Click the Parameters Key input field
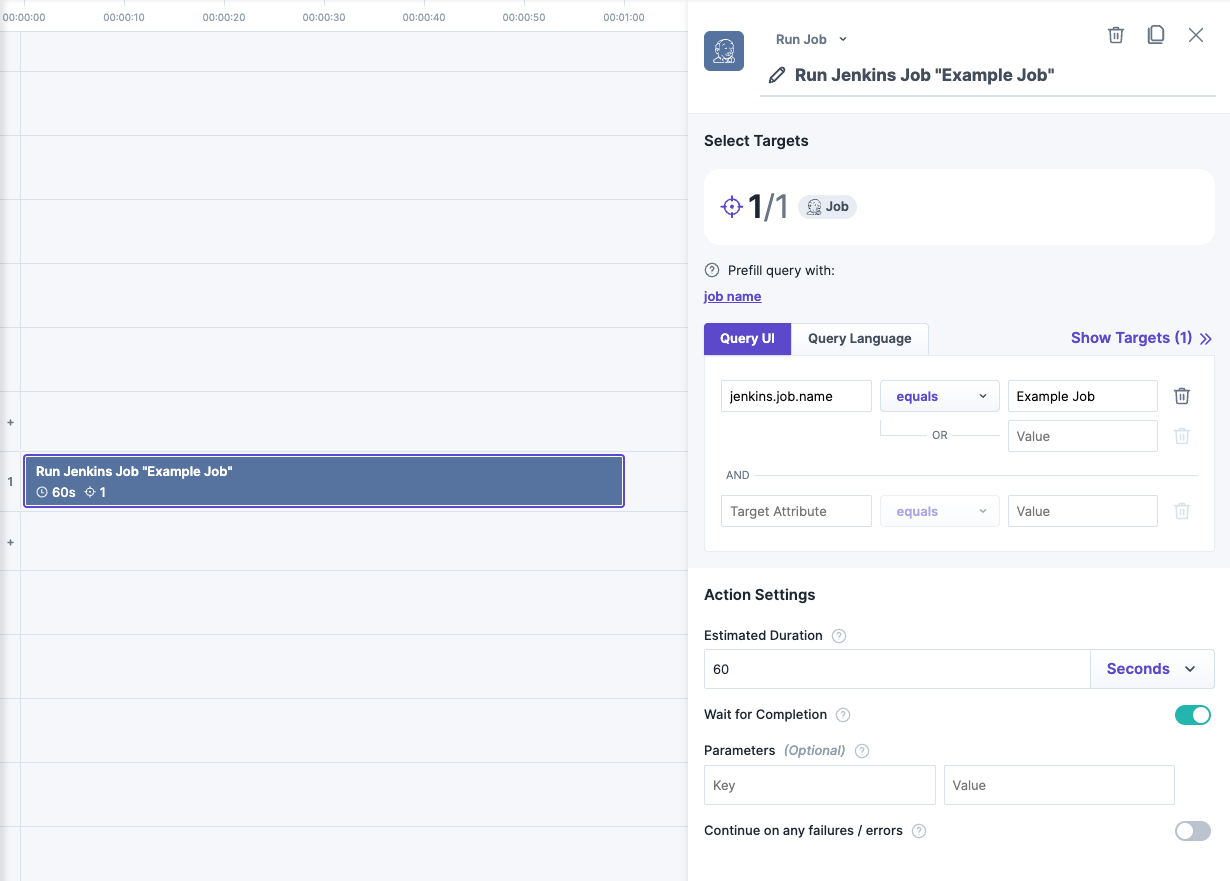 pos(819,786)
